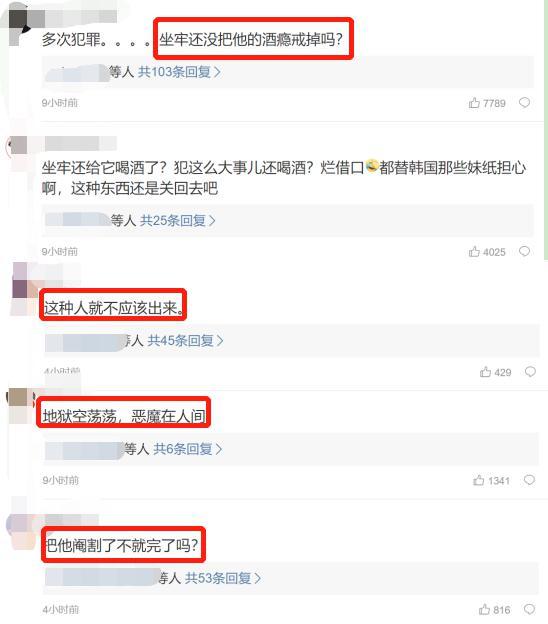Select comment text 把他阉割了不就完了吗

[x=122, y=545]
